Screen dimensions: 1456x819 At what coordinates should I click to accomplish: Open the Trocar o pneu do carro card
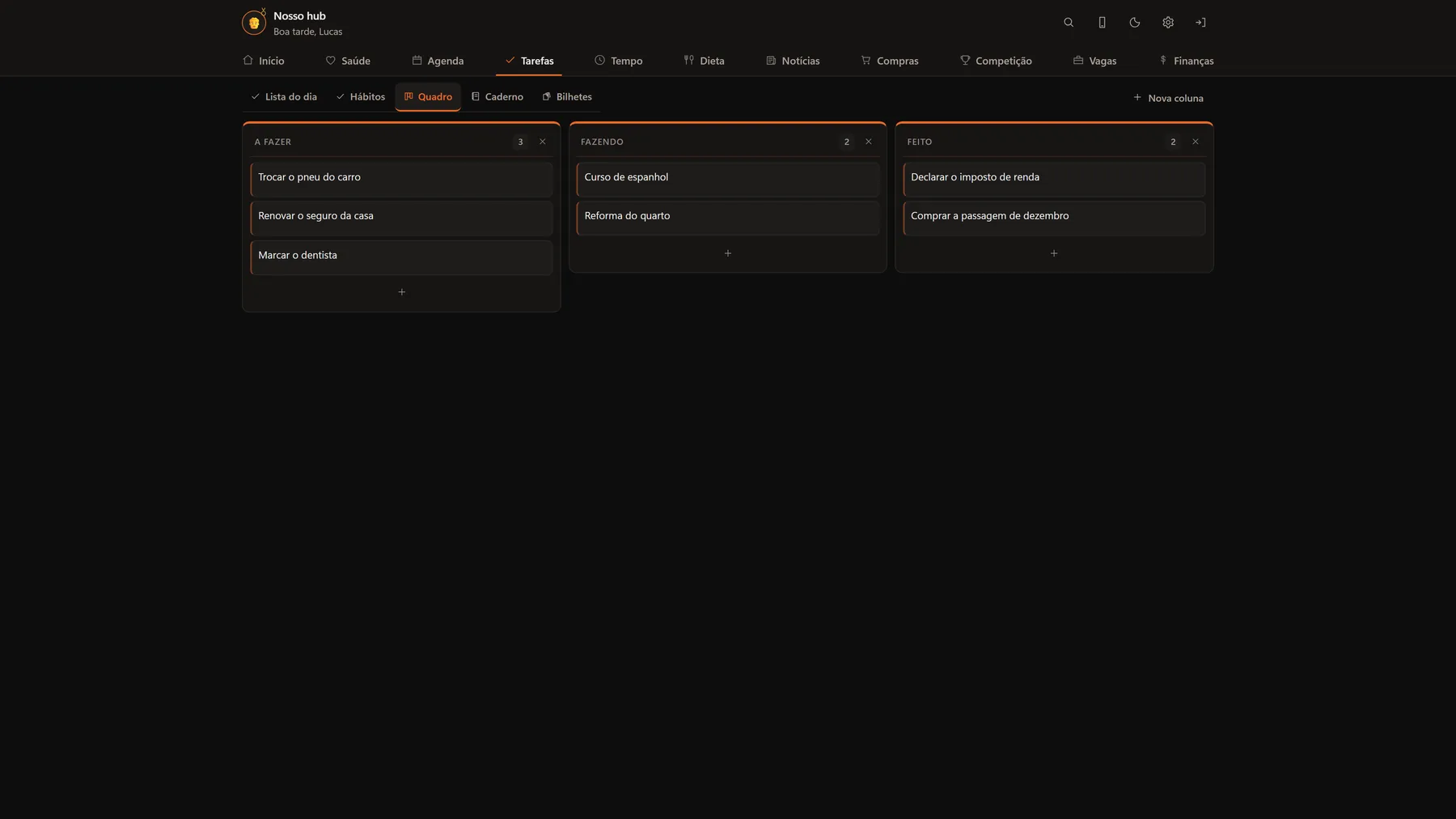click(402, 179)
